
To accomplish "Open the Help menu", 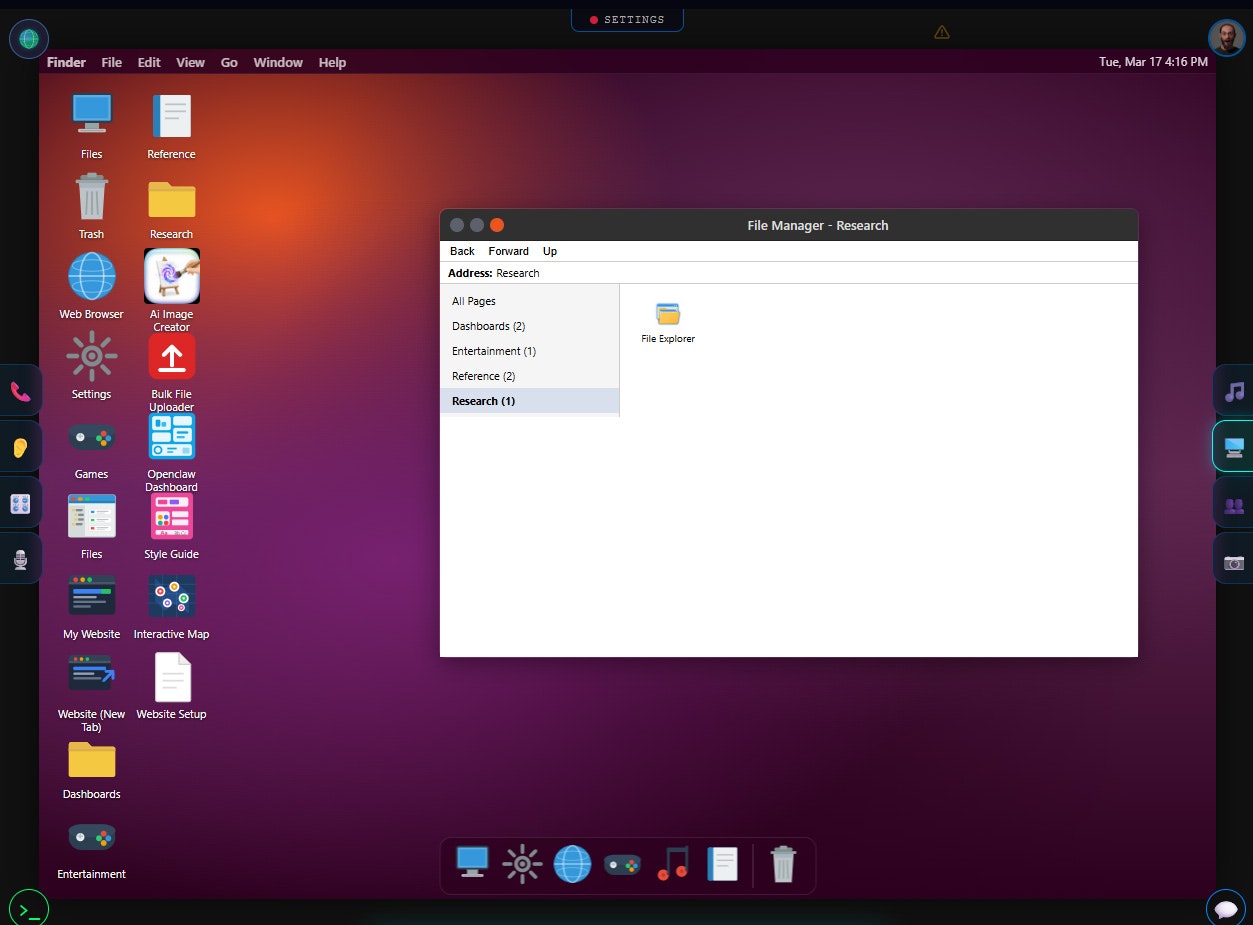I will coord(332,62).
